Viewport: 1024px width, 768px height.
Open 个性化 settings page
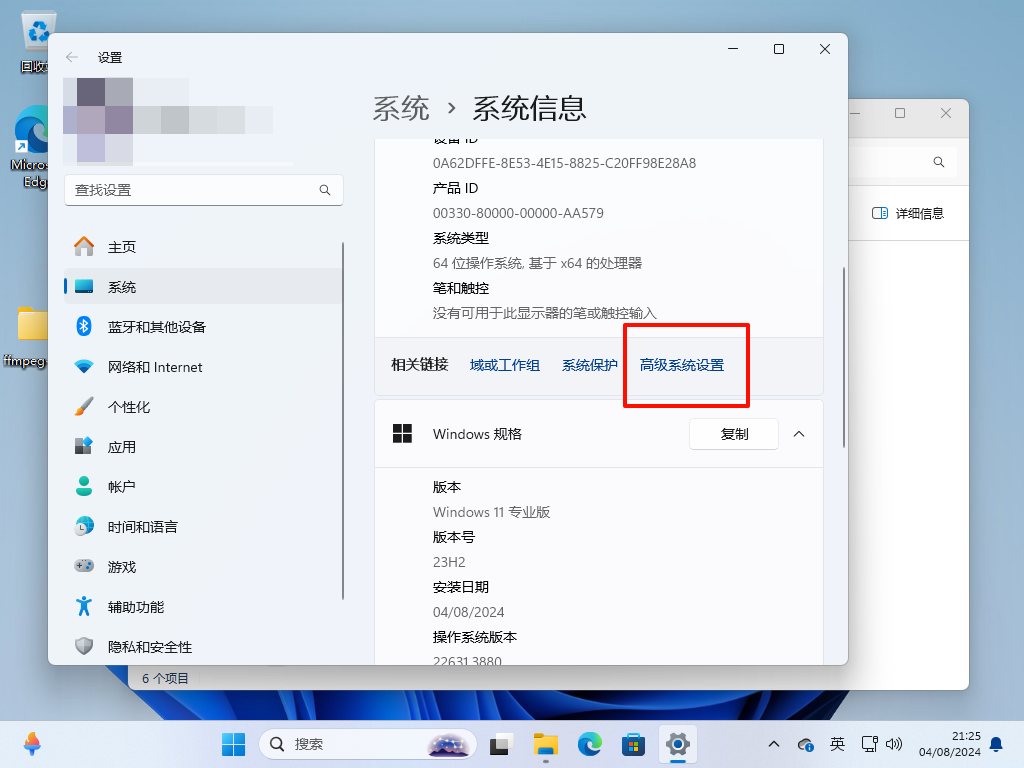tap(203, 407)
